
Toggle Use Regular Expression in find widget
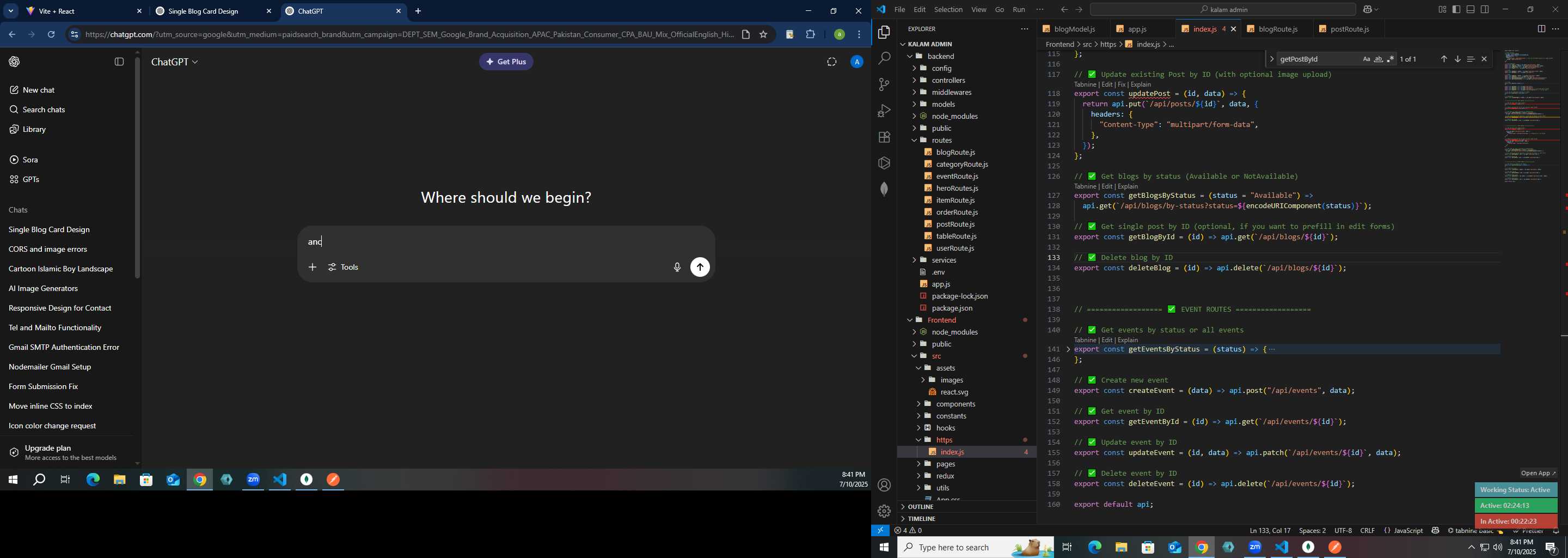1391,60
